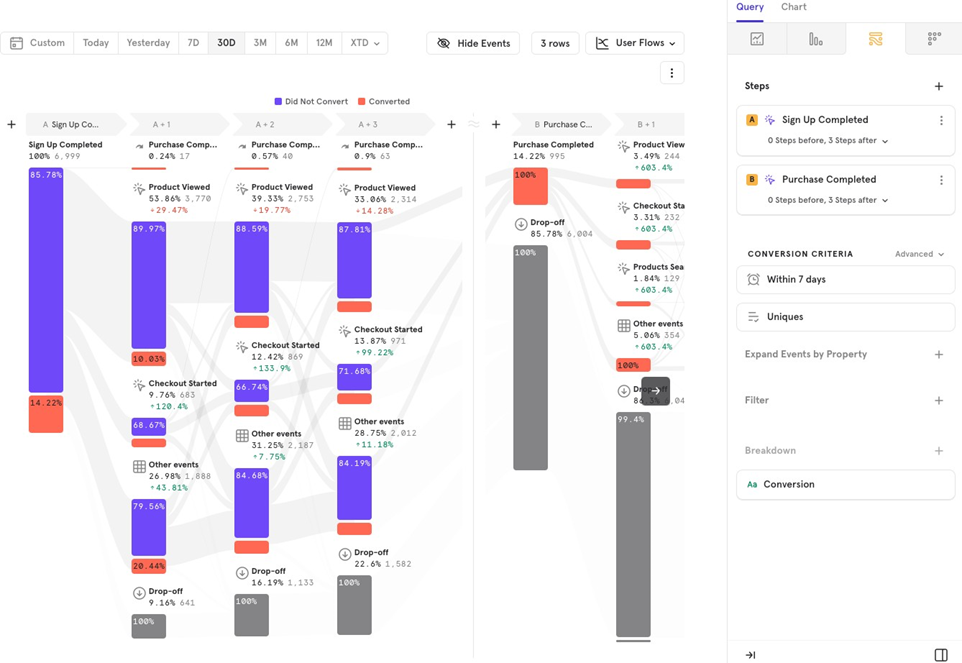Collapse the query panel using bottom arrow icon
962x663 pixels.
(x=750, y=655)
